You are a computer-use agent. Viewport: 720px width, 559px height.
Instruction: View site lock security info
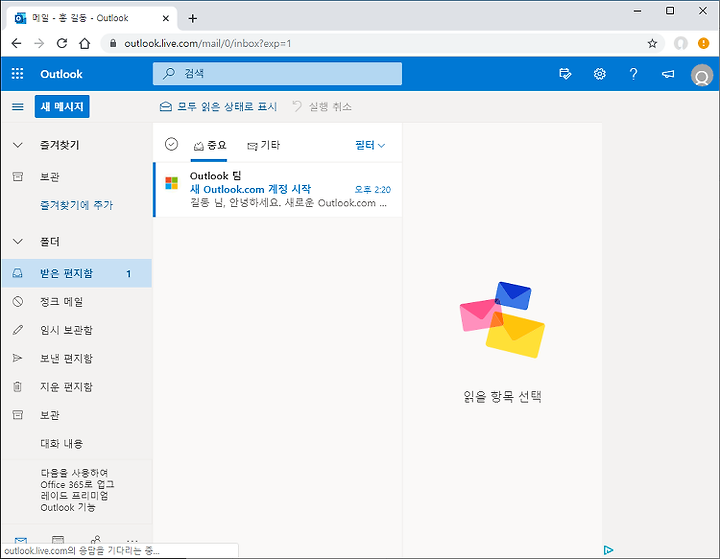(x=113, y=44)
